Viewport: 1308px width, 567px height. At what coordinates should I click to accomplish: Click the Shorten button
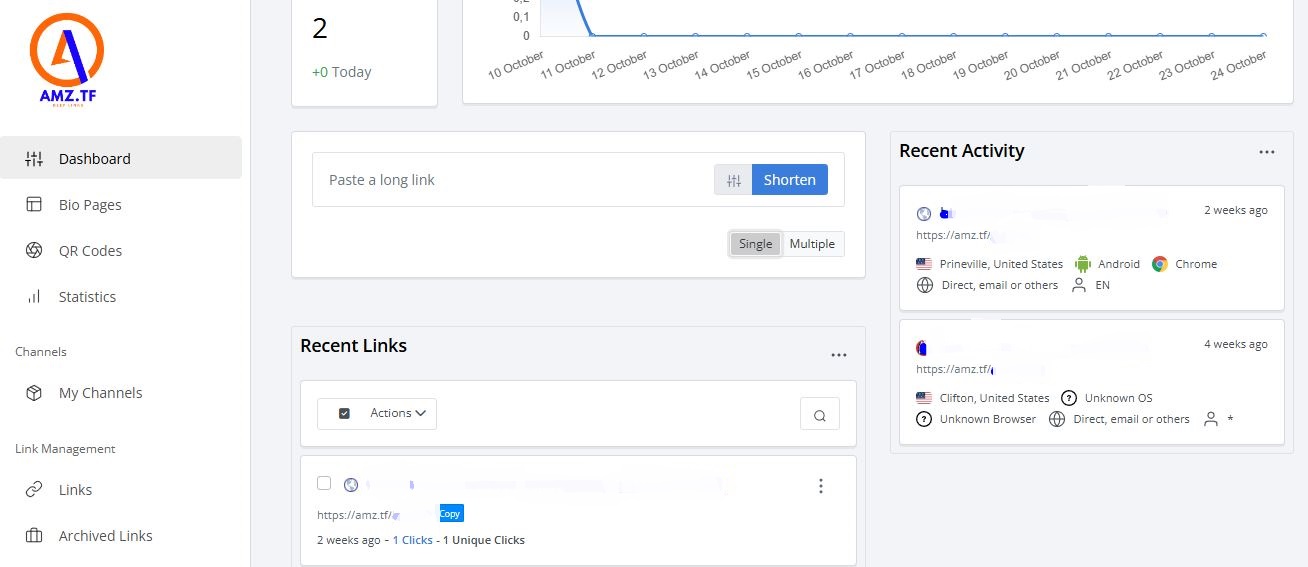click(790, 180)
